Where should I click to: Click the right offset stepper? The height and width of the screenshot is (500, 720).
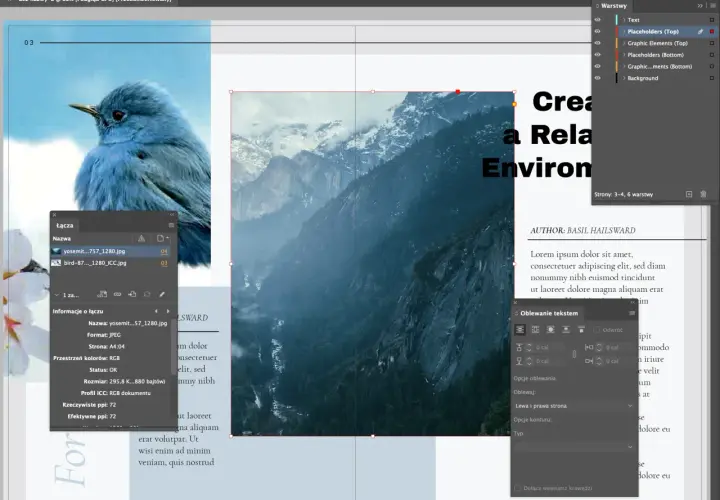599,361
